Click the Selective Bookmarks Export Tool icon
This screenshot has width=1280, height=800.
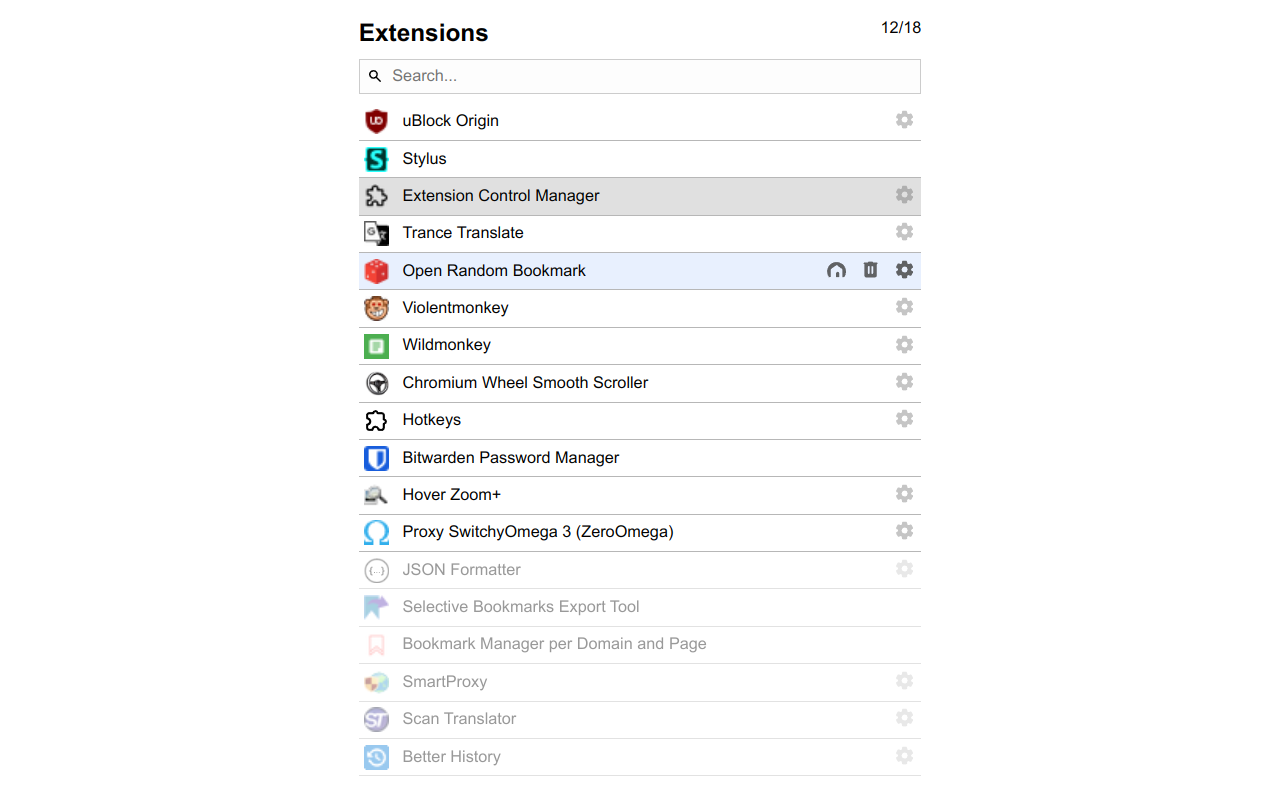(376, 607)
